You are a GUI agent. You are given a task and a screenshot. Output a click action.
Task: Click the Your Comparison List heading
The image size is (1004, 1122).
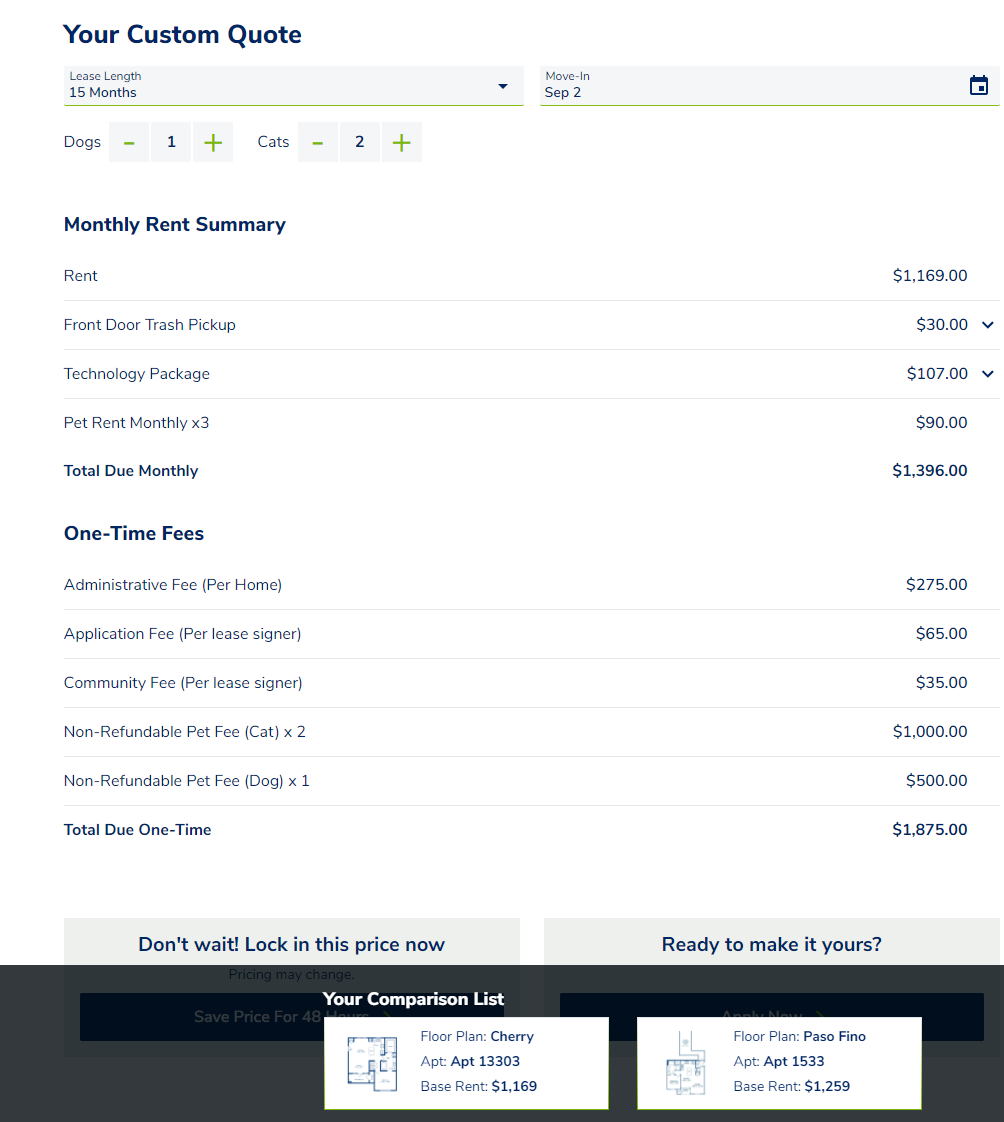413,999
